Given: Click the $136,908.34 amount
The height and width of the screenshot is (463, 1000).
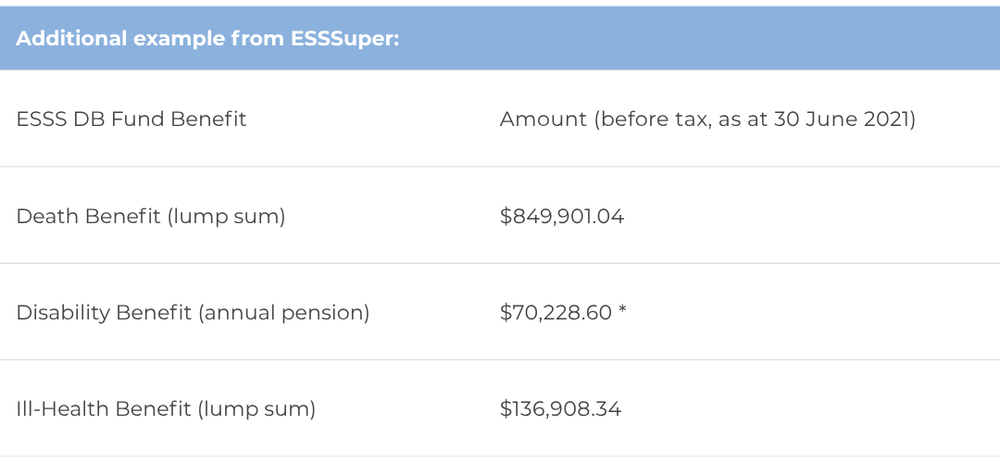Looking at the screenshot, I should [x=560, y=409].
